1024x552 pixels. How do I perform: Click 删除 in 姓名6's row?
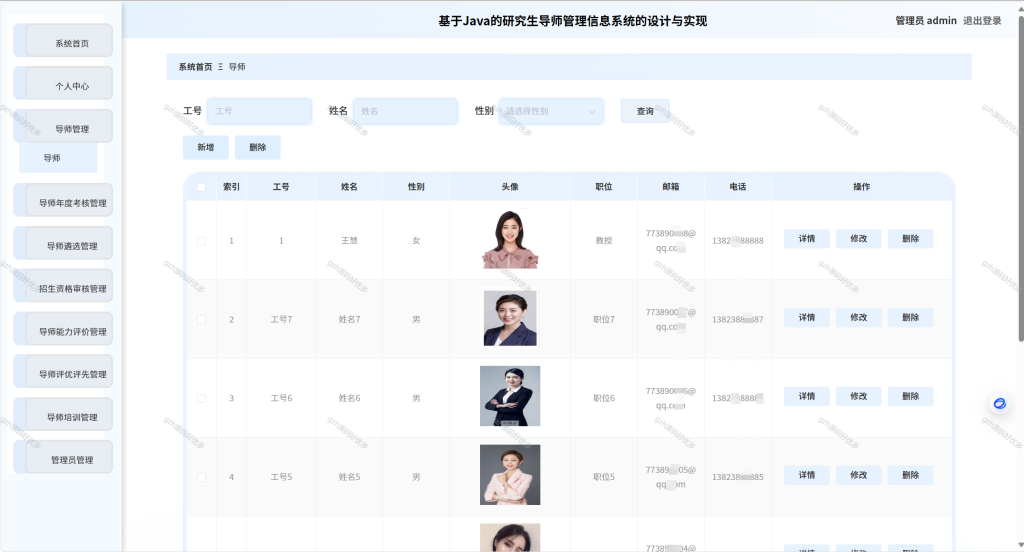click(x=910, y=397)
